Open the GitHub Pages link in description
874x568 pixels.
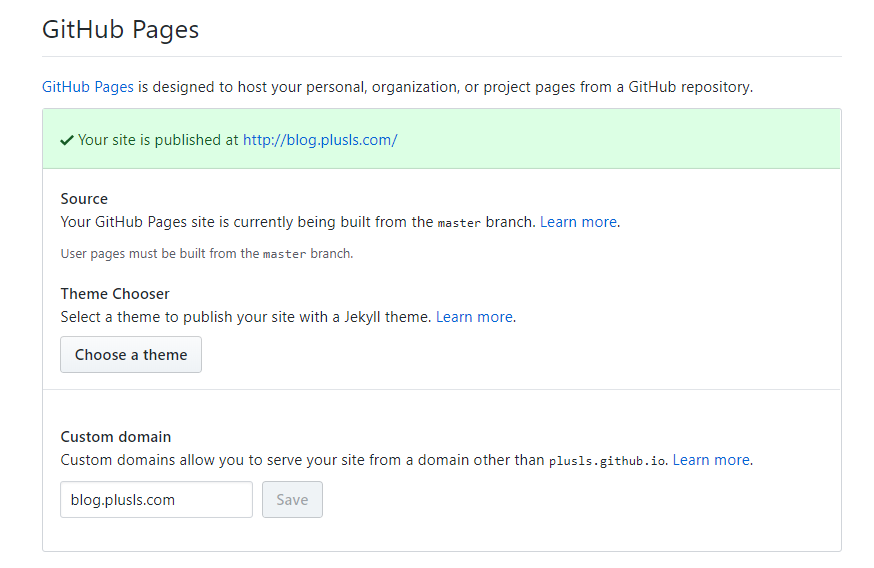coord(88,87)
